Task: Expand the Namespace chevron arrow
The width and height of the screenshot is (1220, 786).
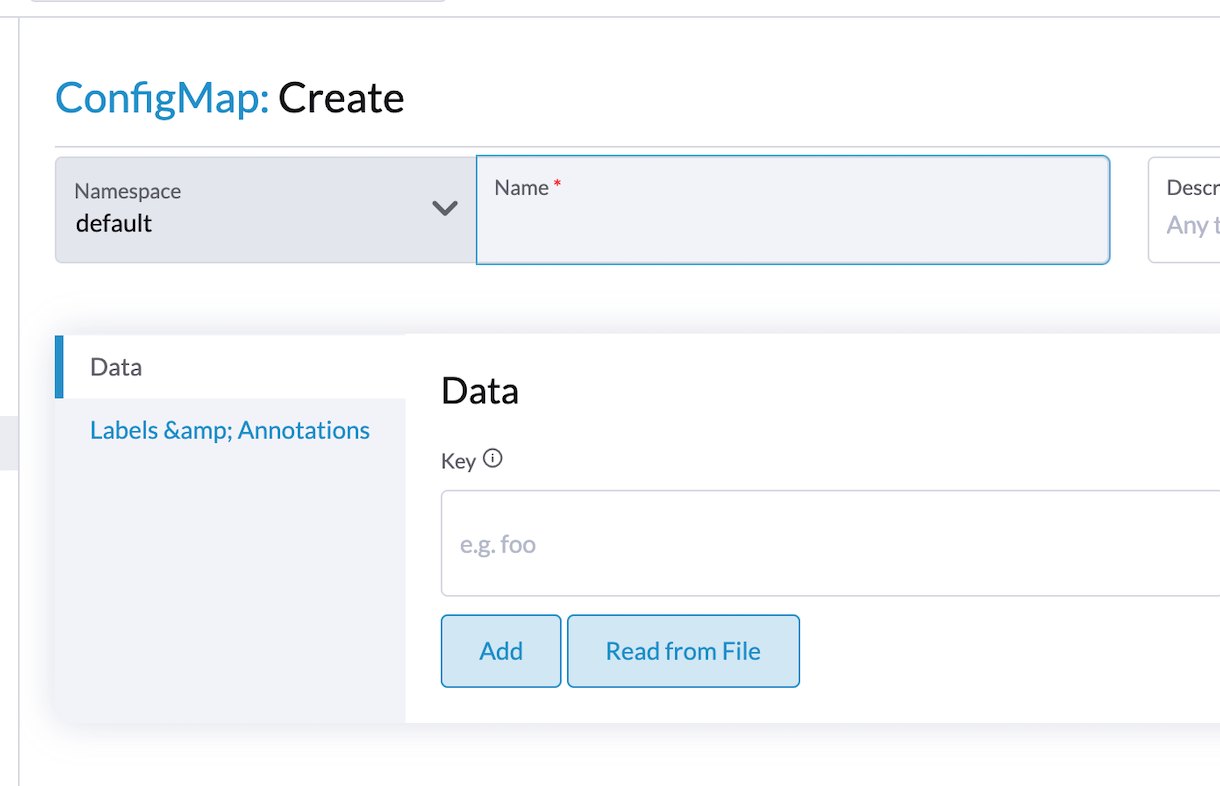Action: click(445, 208)
